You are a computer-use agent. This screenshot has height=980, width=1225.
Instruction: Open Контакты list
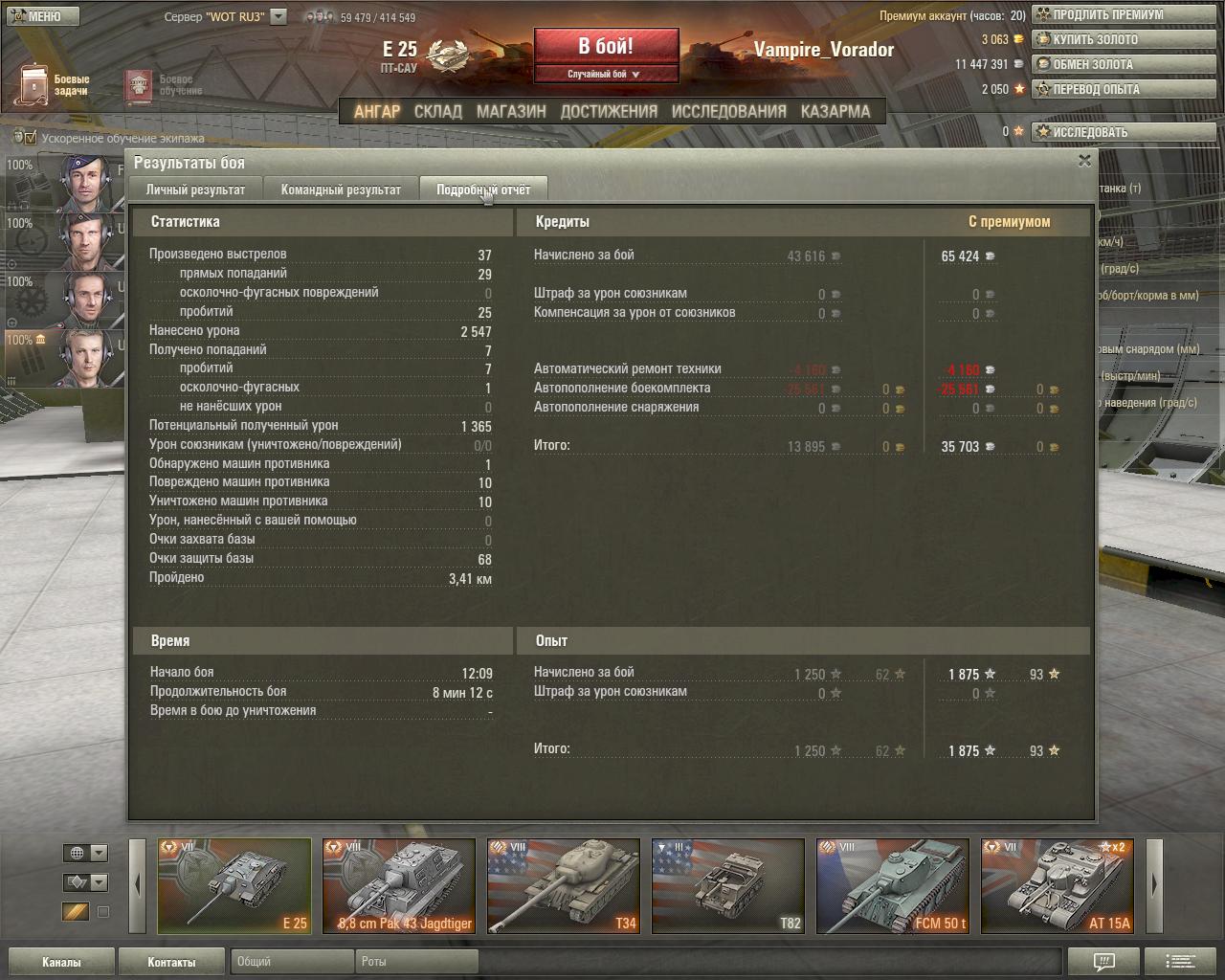(x=171, y=962)
